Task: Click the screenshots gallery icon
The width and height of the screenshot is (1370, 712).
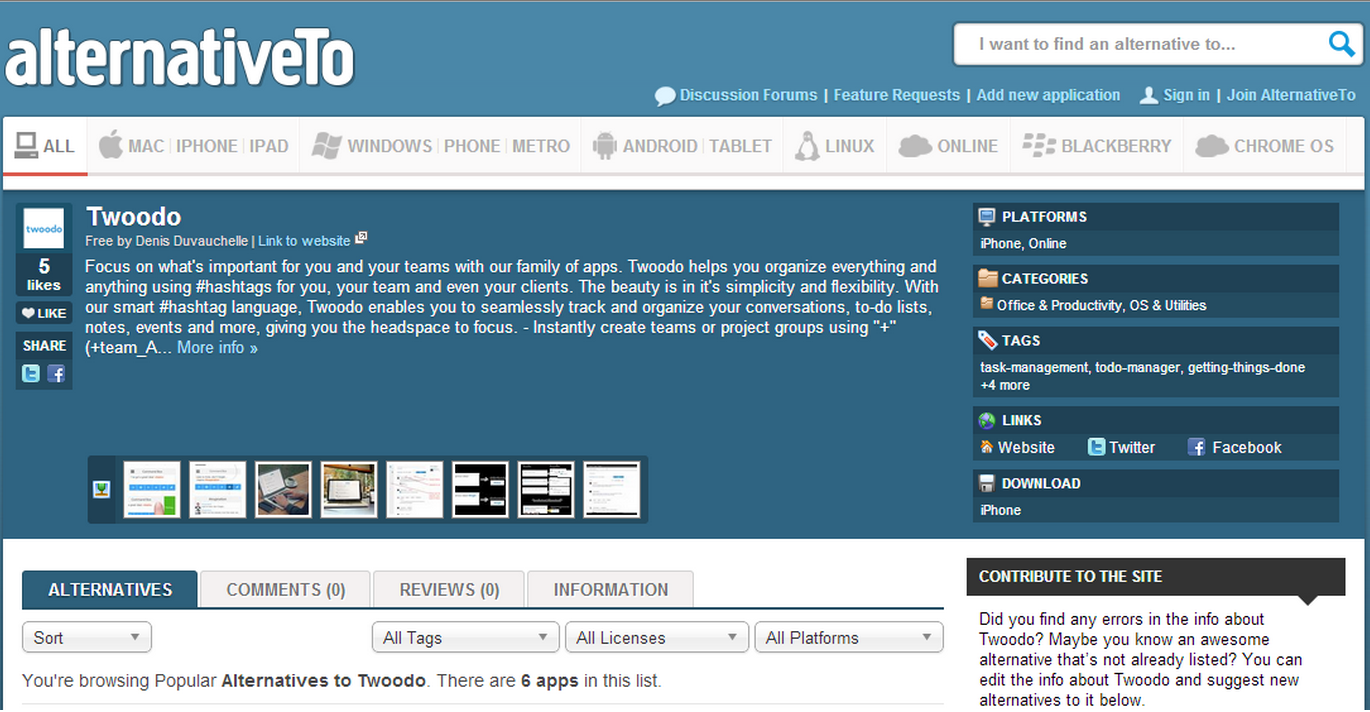Action: (101, 489)
